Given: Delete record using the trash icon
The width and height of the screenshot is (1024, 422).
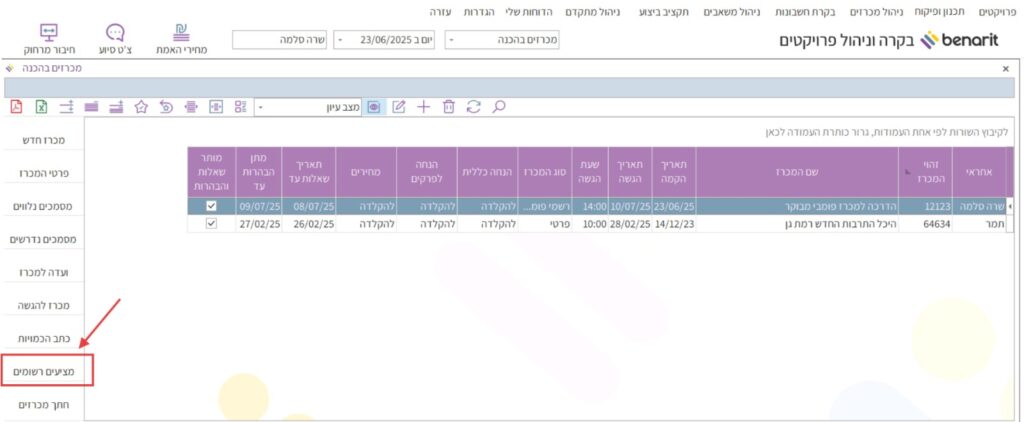Looking at the screenshot, I should 449,107.
